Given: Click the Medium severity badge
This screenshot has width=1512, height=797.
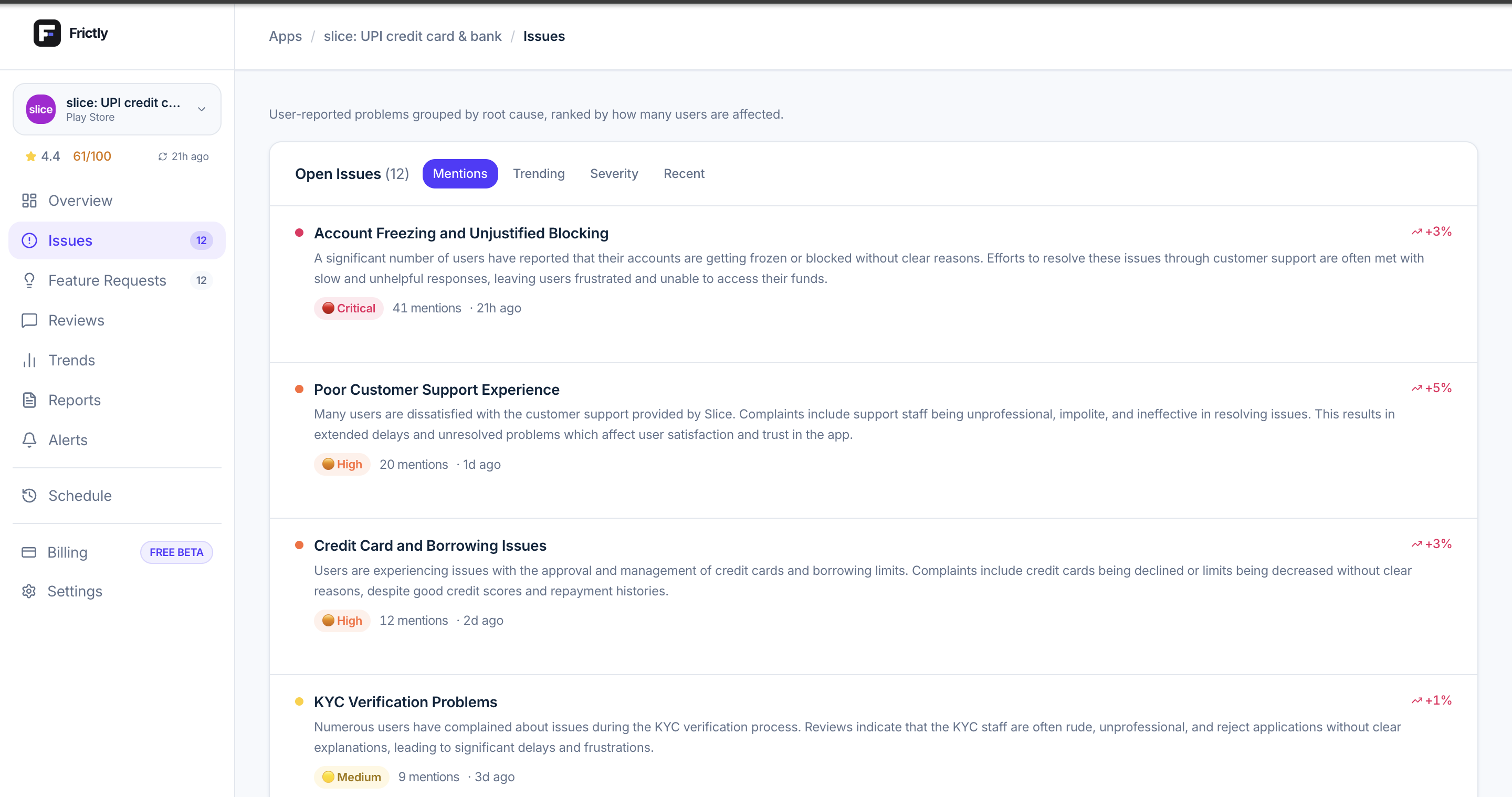Looking at the screenshot, I should [x=352, y=777].
